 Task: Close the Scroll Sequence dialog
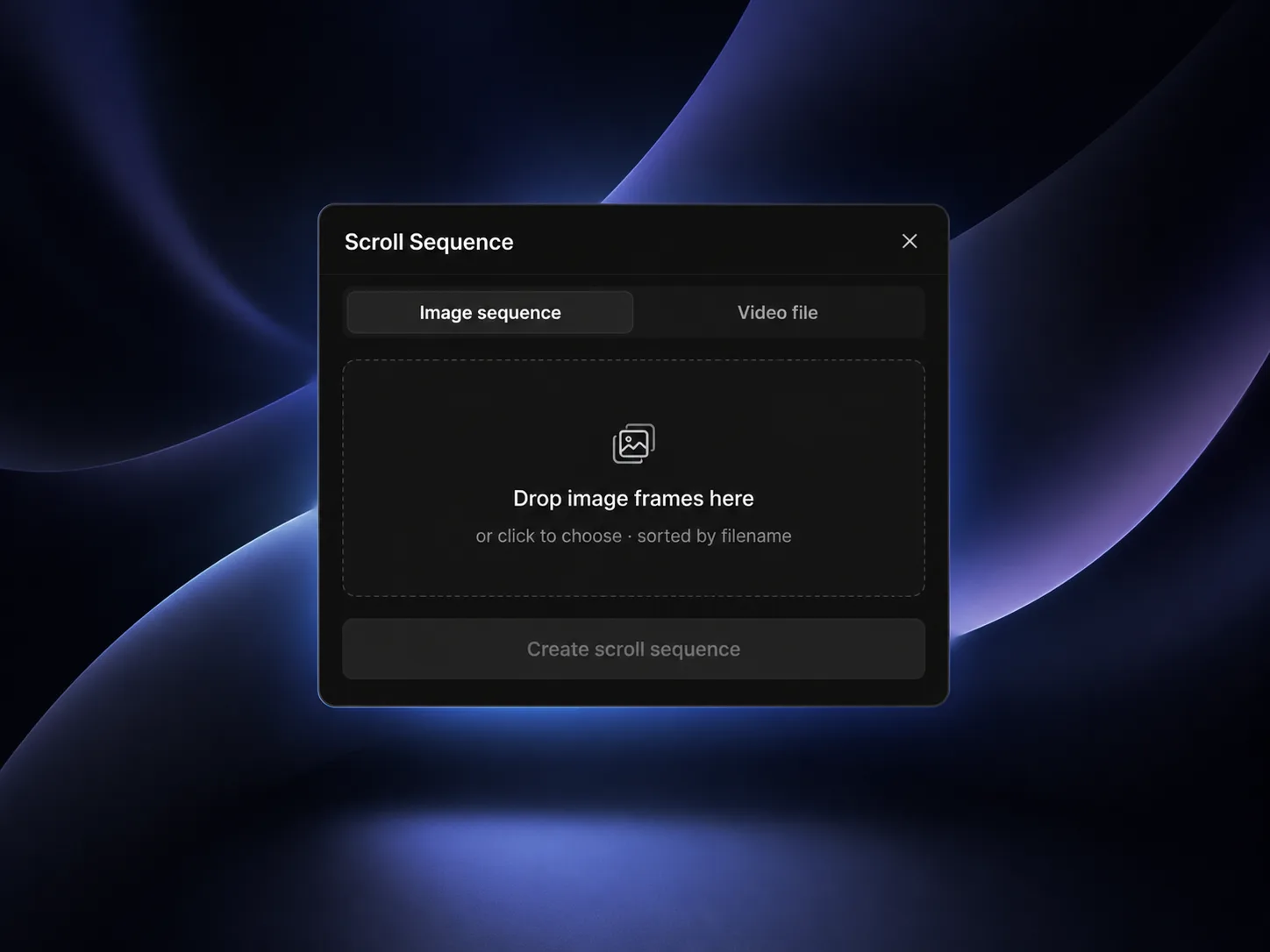(910, 241)
